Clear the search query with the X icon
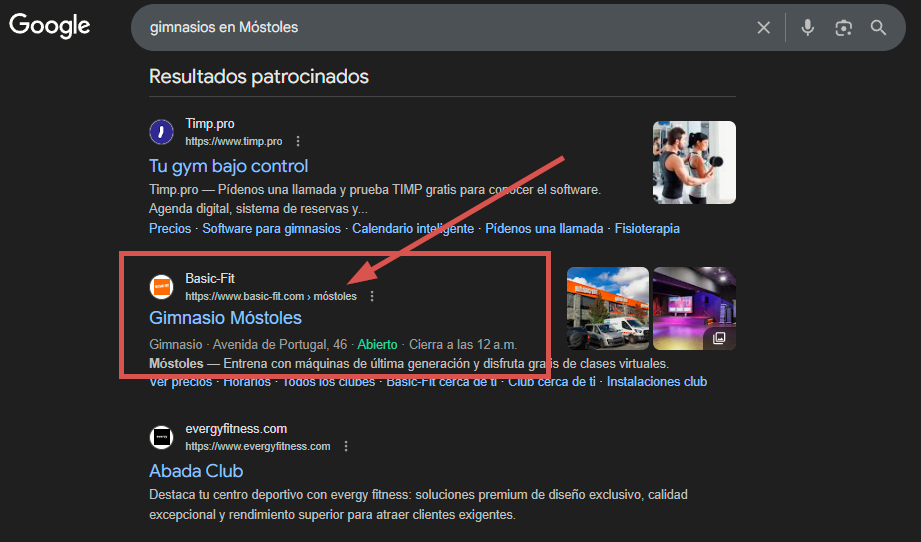Screen dimensions: 921x542 pyautogui.click(x=764, y=28)
